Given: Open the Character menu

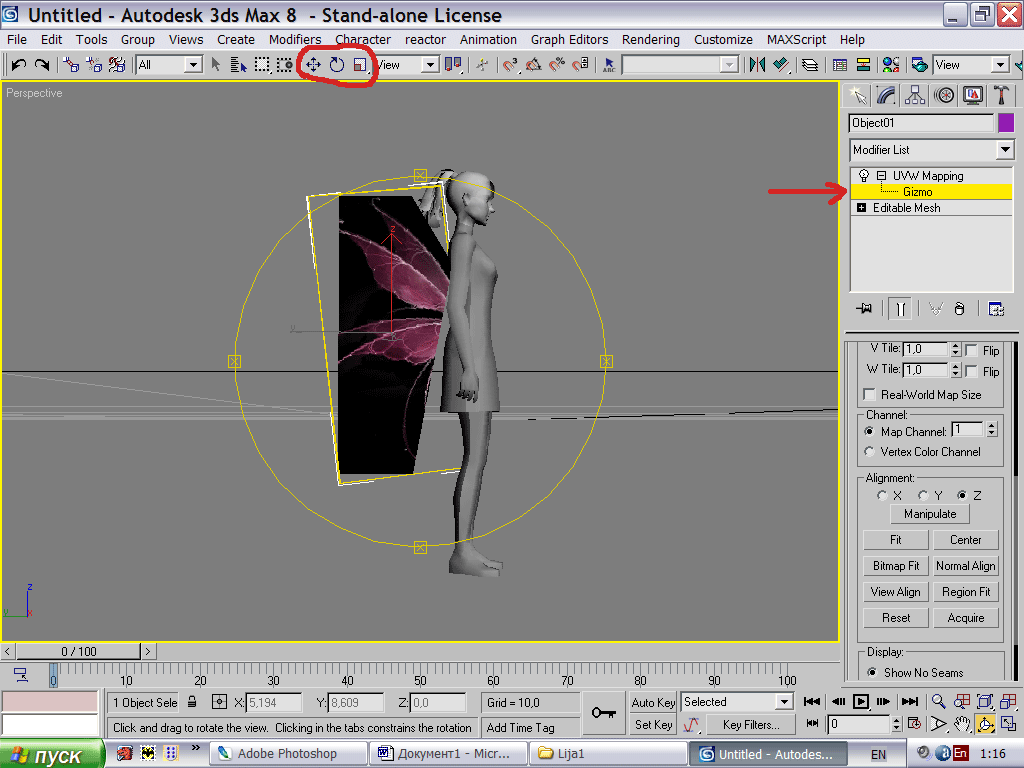Looking at the screenshot, I should pos(363,40).
